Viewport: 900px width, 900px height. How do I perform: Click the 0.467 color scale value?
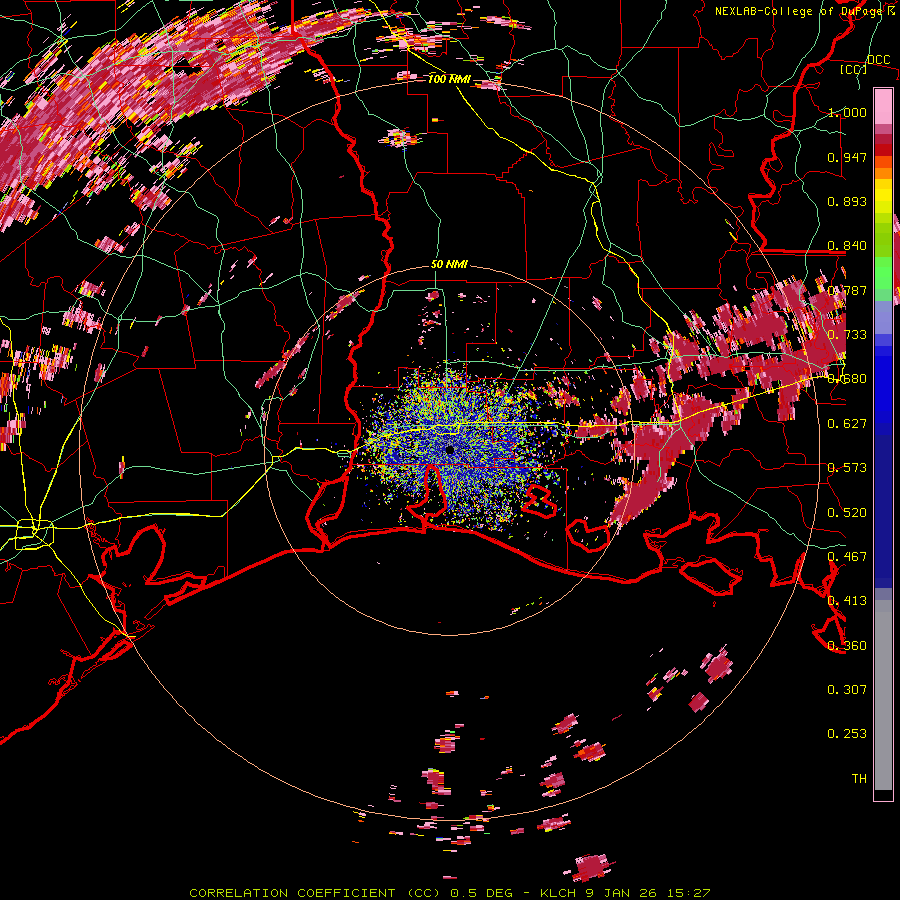coord(847,557)
